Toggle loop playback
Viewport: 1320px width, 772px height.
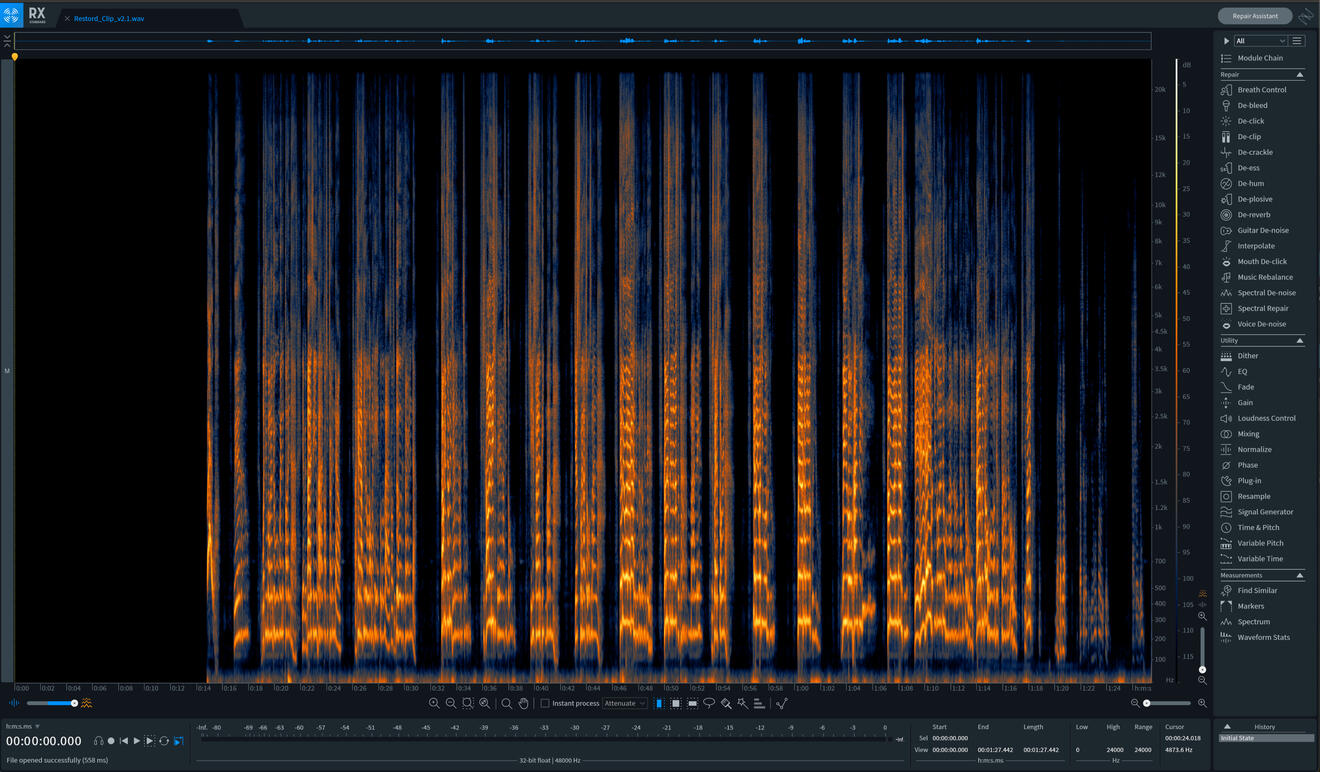coord(164,741)
